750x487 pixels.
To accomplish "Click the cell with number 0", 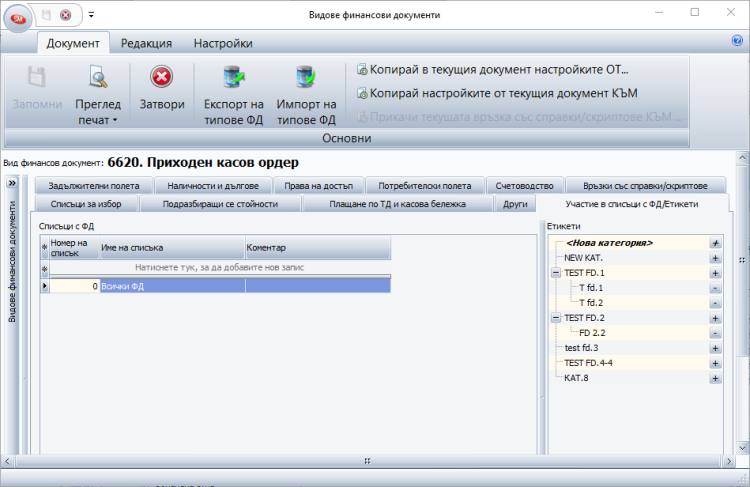I will tap(75, 286).
